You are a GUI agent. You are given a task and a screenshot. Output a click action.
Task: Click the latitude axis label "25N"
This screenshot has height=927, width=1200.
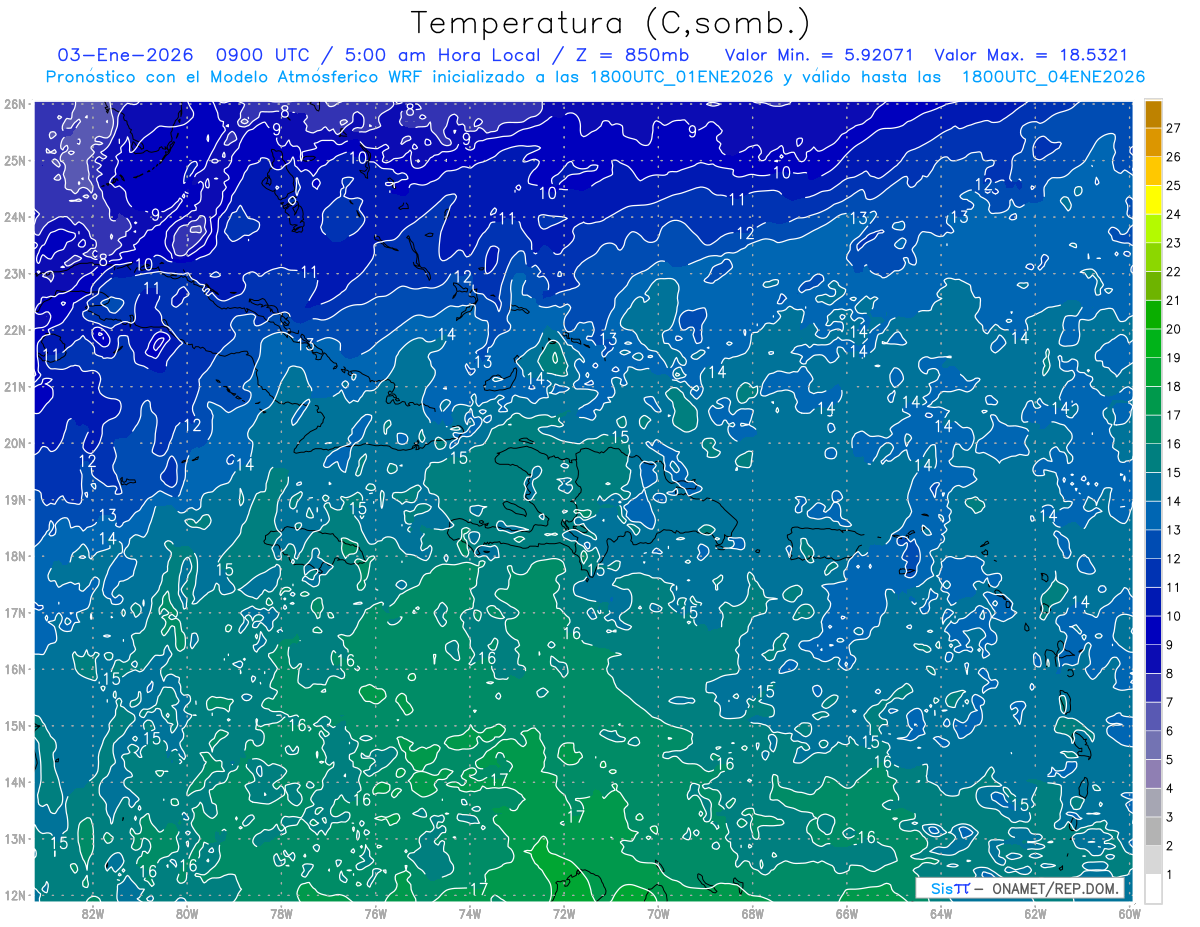[15, 161]
